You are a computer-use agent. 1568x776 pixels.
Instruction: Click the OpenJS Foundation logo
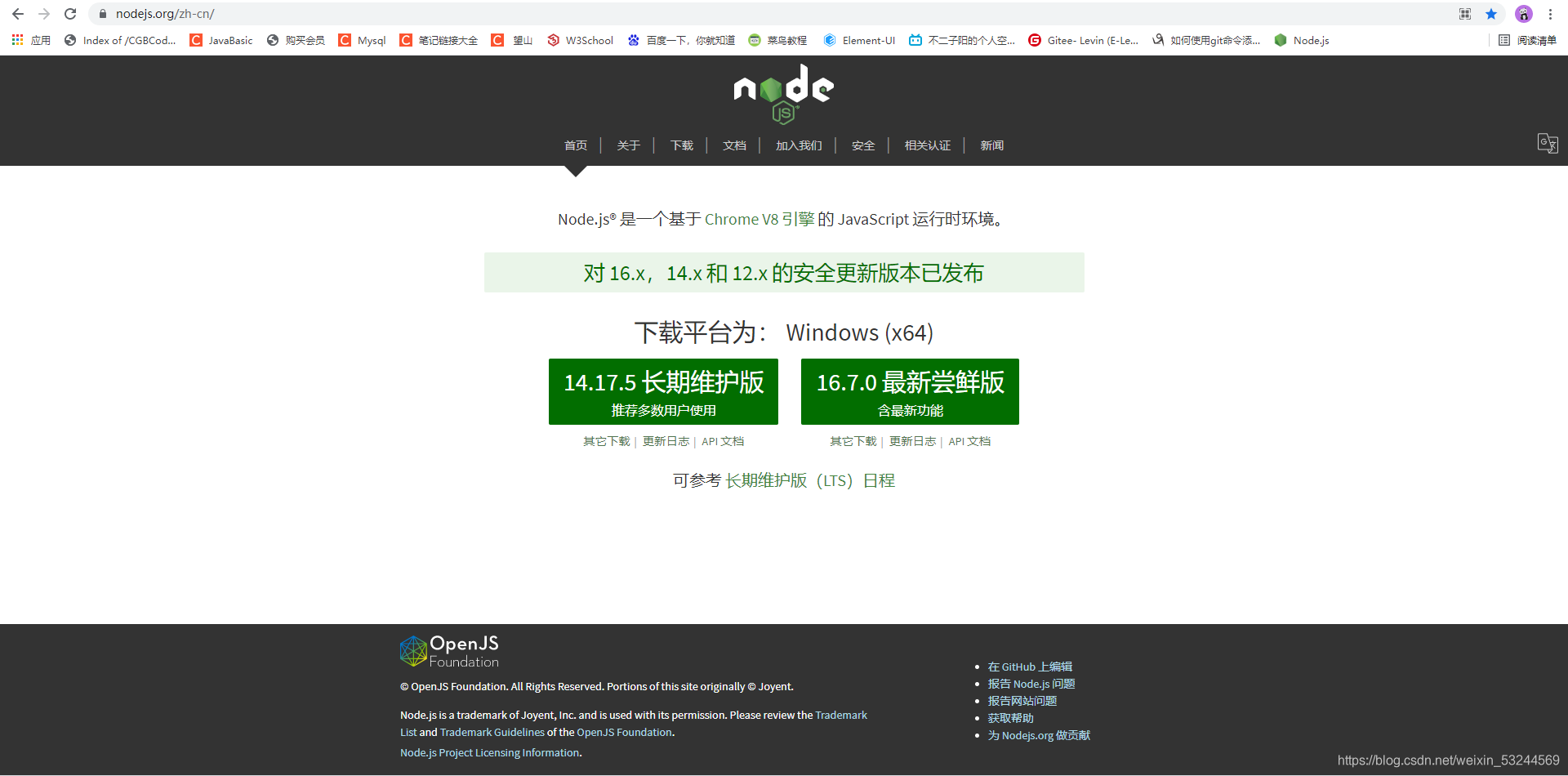pyautogui.click(x=449, y=652)
